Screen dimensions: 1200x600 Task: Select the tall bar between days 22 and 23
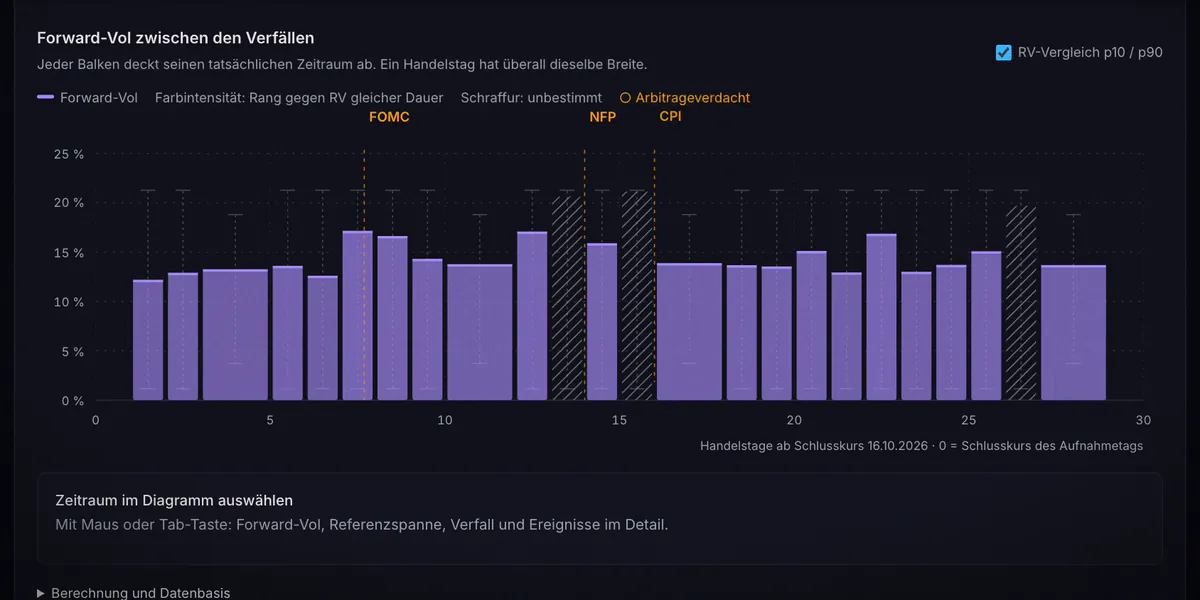pos(881,317)
